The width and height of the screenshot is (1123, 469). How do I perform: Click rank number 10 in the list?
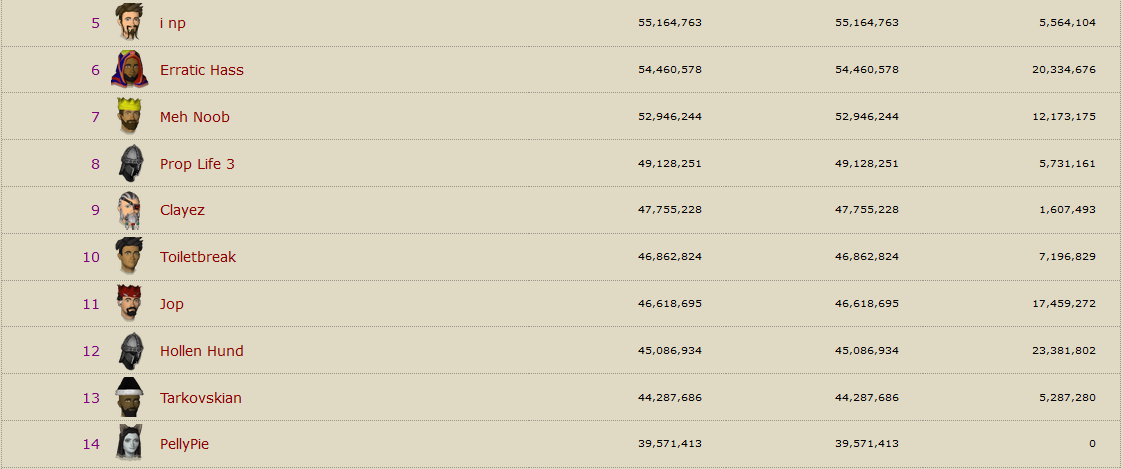pos(91,257)
